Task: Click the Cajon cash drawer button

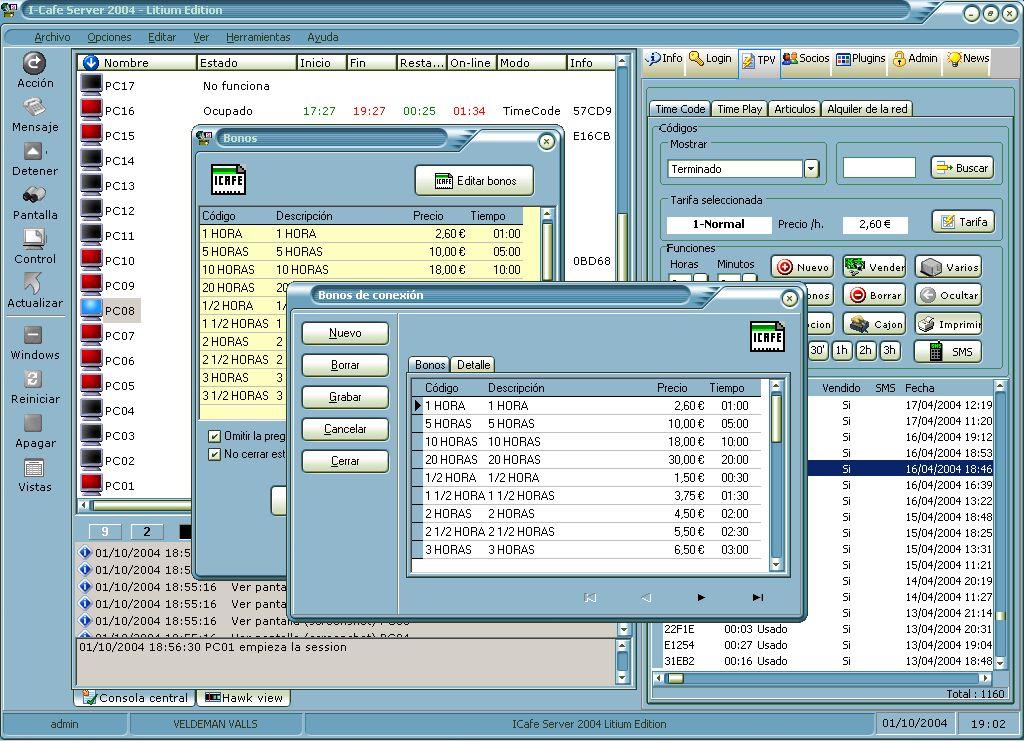Action: (874, 323)
